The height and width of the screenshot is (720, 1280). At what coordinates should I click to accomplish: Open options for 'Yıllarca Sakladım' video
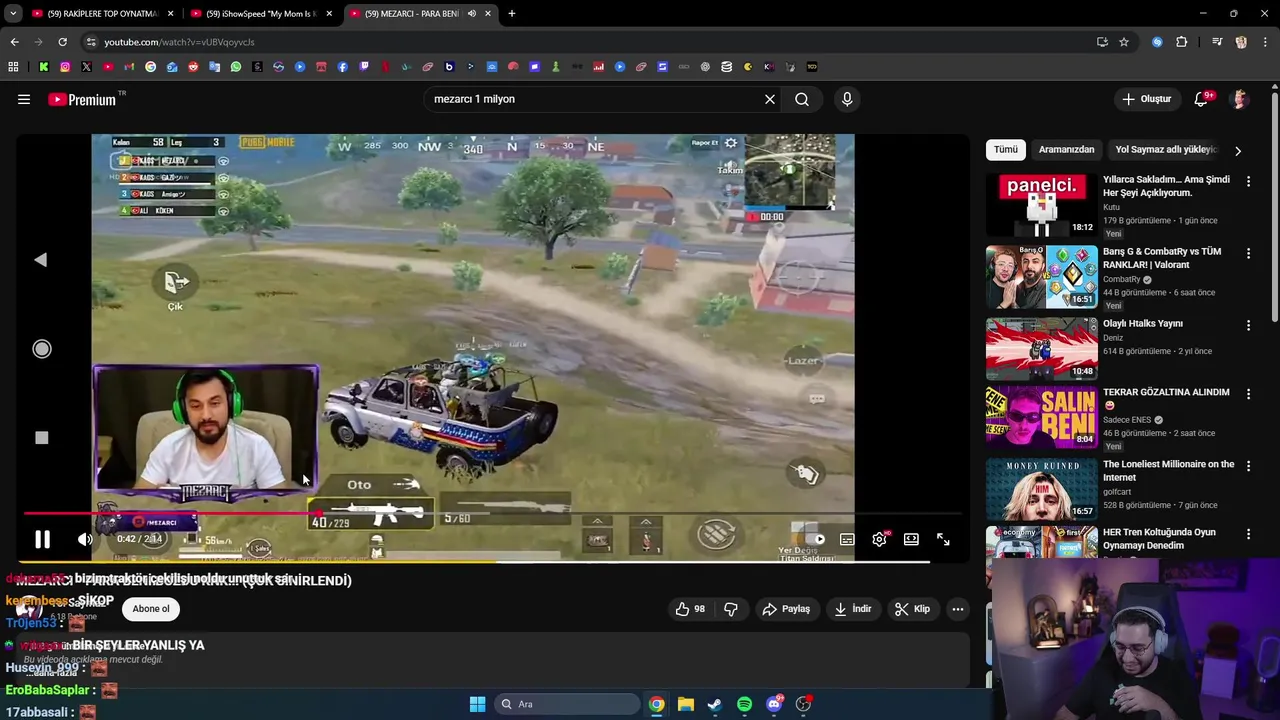1248,181
